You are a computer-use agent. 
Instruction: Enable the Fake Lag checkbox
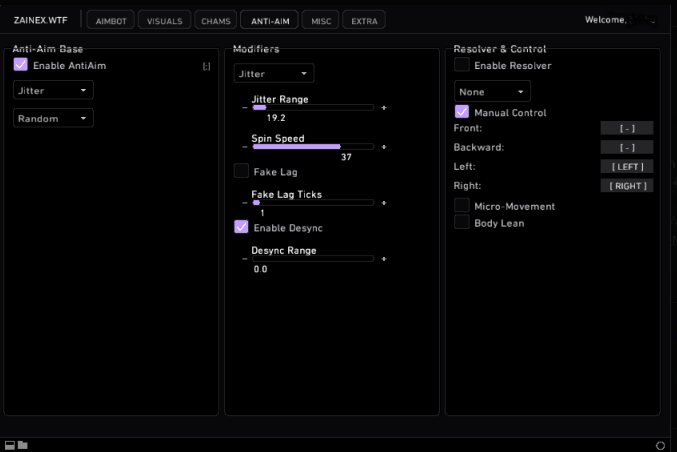point(241,171)
